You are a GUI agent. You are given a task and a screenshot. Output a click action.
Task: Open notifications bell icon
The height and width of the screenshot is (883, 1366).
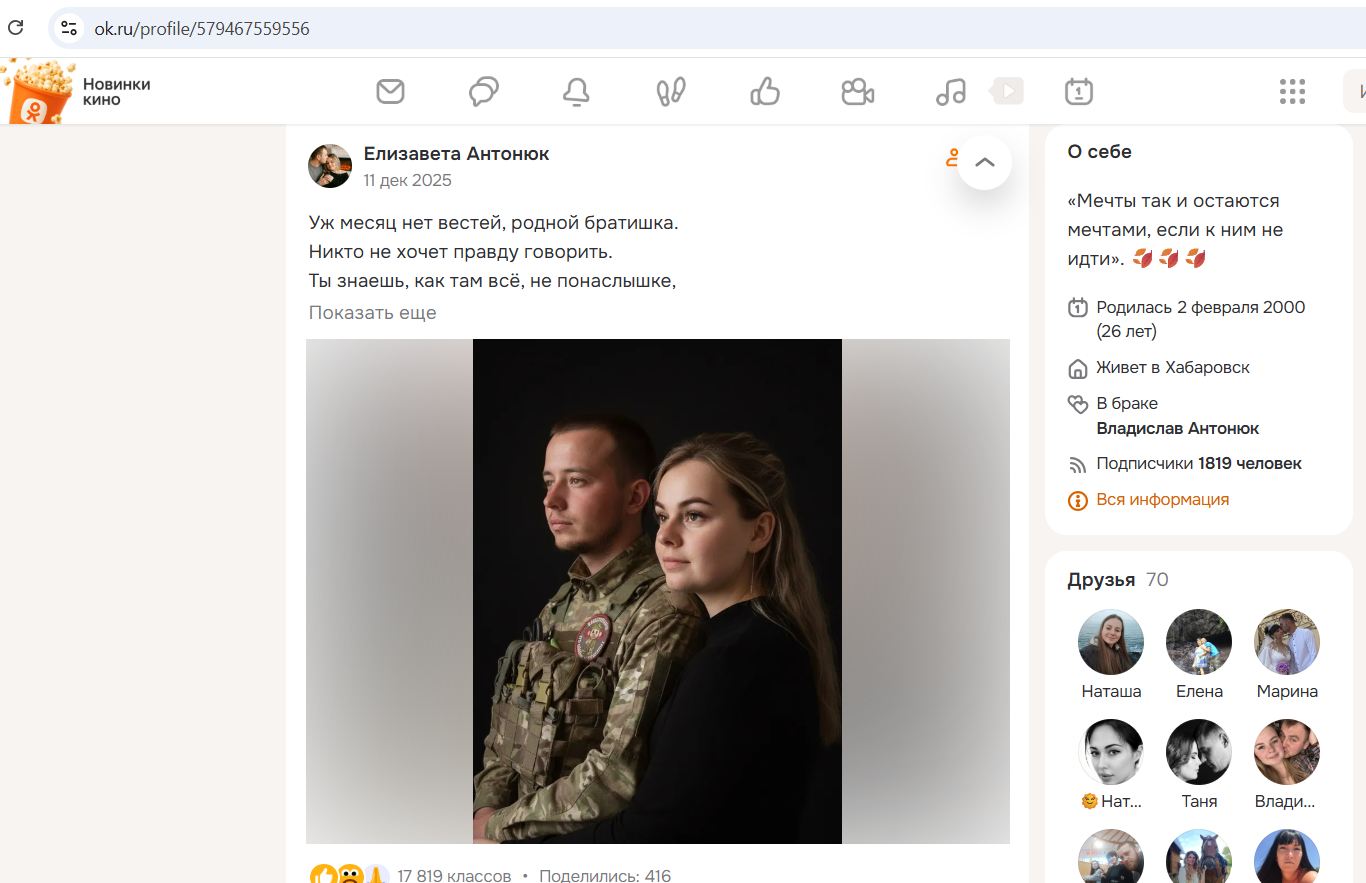(x=576, y=92)
